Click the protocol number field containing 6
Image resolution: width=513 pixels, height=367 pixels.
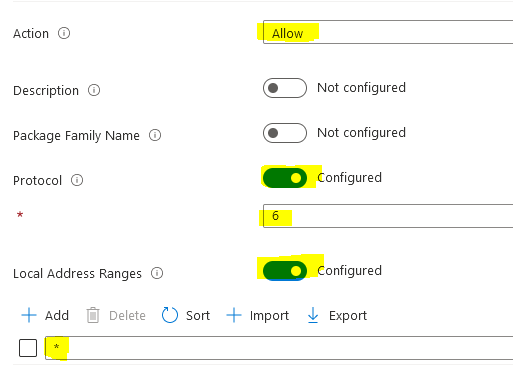[388, 216]
